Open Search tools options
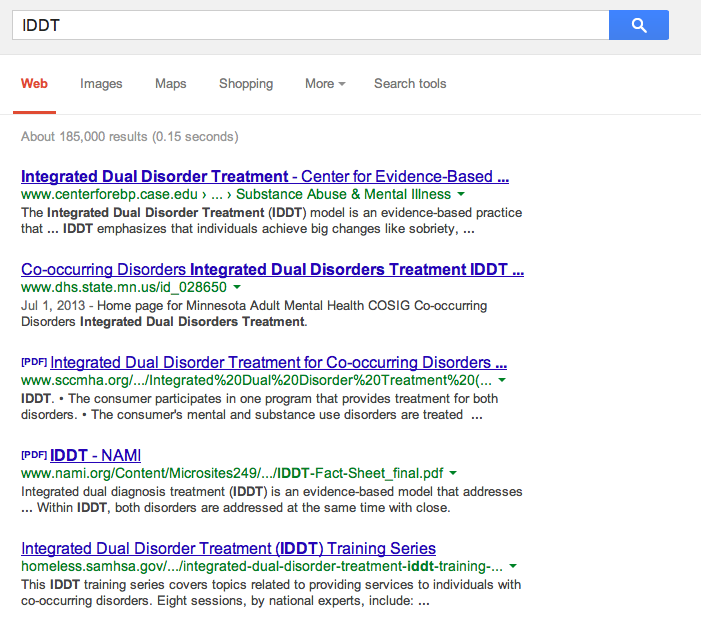The width and height of the screenshot is (701, 619). [x=410, y=84]
